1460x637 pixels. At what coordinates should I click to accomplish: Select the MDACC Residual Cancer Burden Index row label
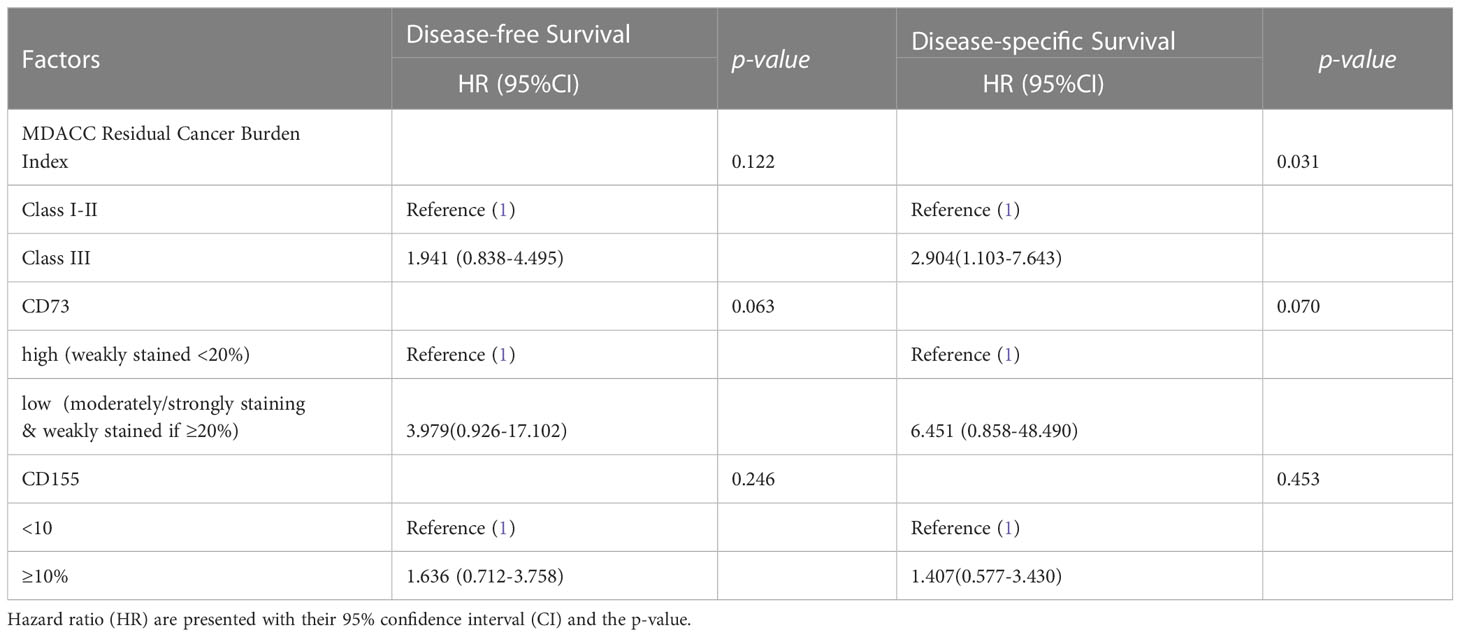click(161, 147)
